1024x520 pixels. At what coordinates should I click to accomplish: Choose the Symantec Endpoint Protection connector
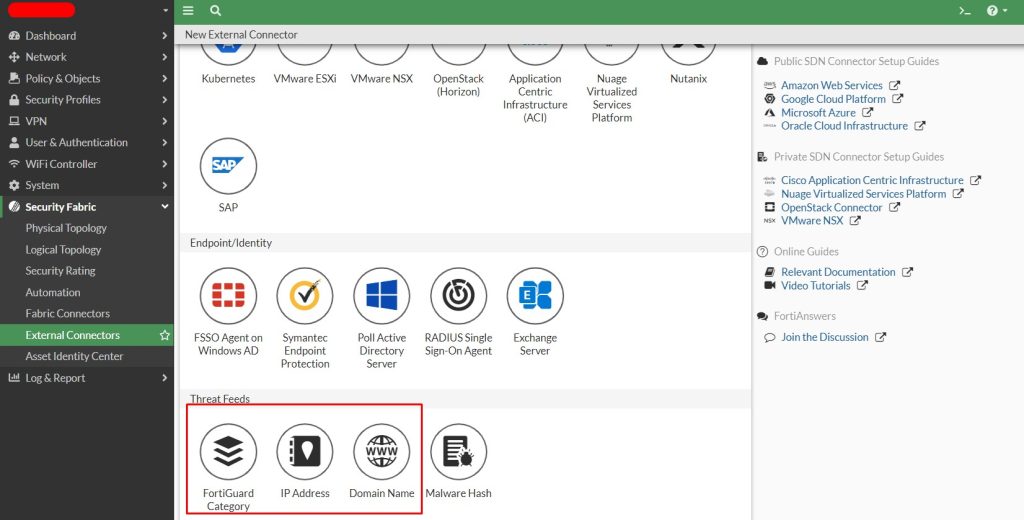click(x=305, y=296)
